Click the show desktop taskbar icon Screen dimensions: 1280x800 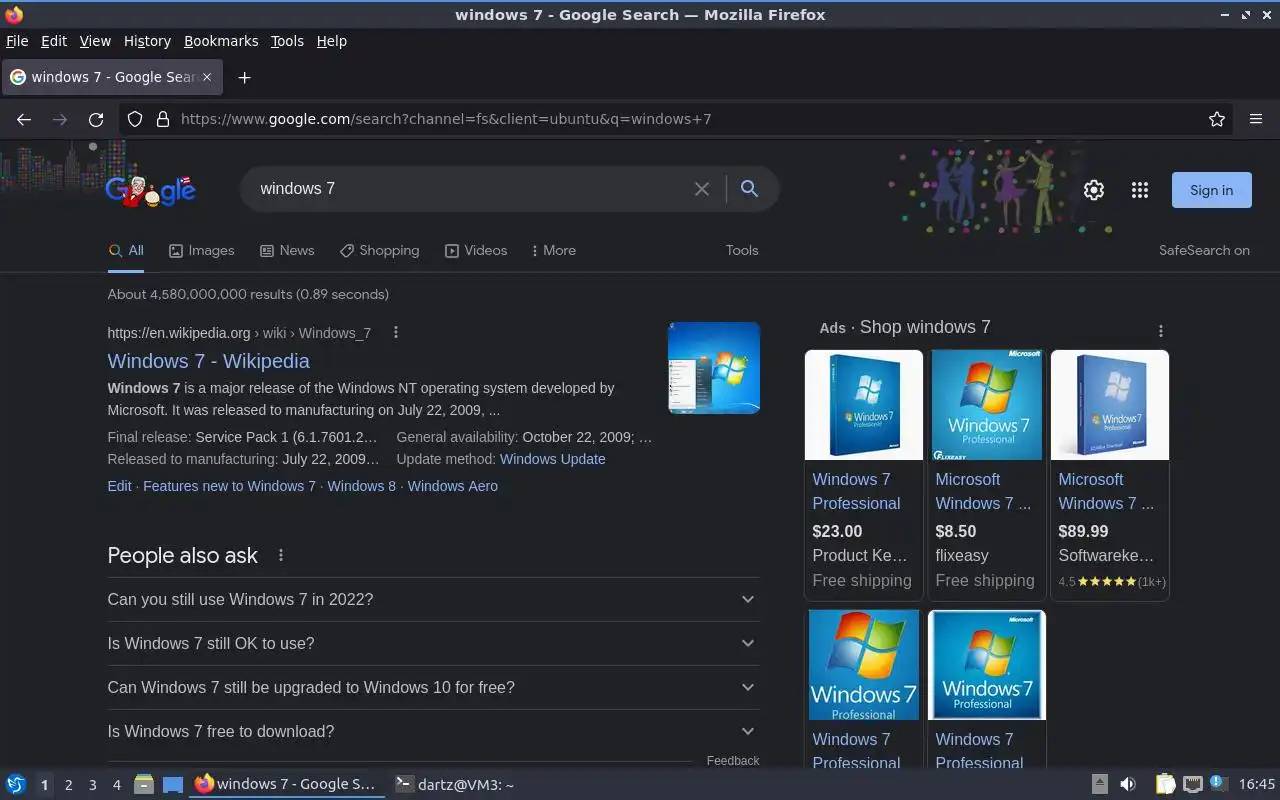point(173,784)
